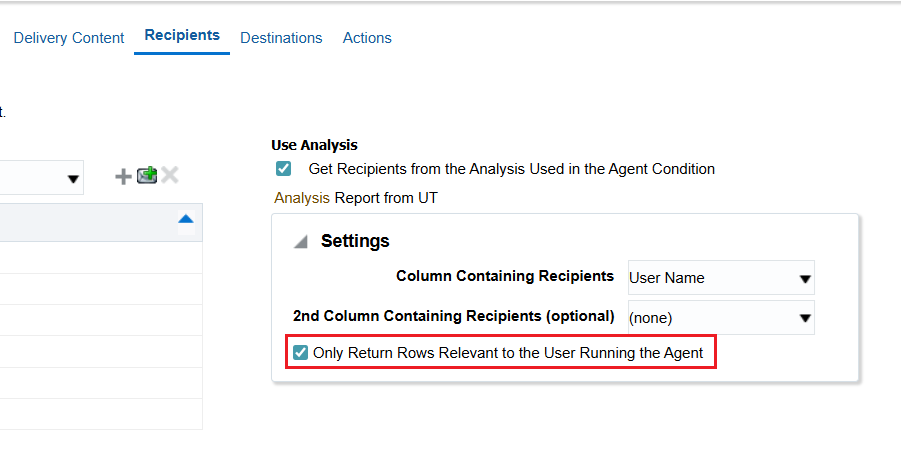
Task: Toggle Get Recipients from the Analysis checkbox
Action: point(283,168)
